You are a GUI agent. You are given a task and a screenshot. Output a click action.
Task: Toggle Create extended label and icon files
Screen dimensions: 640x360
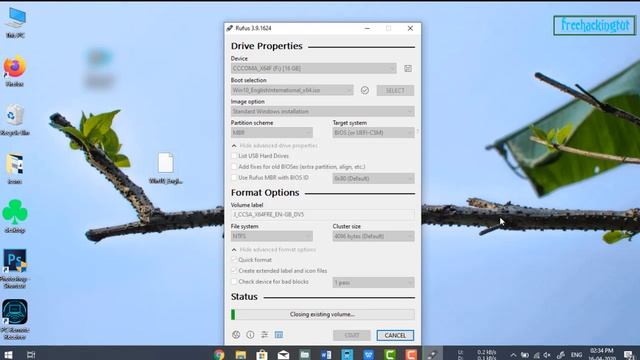coord(234,271)
